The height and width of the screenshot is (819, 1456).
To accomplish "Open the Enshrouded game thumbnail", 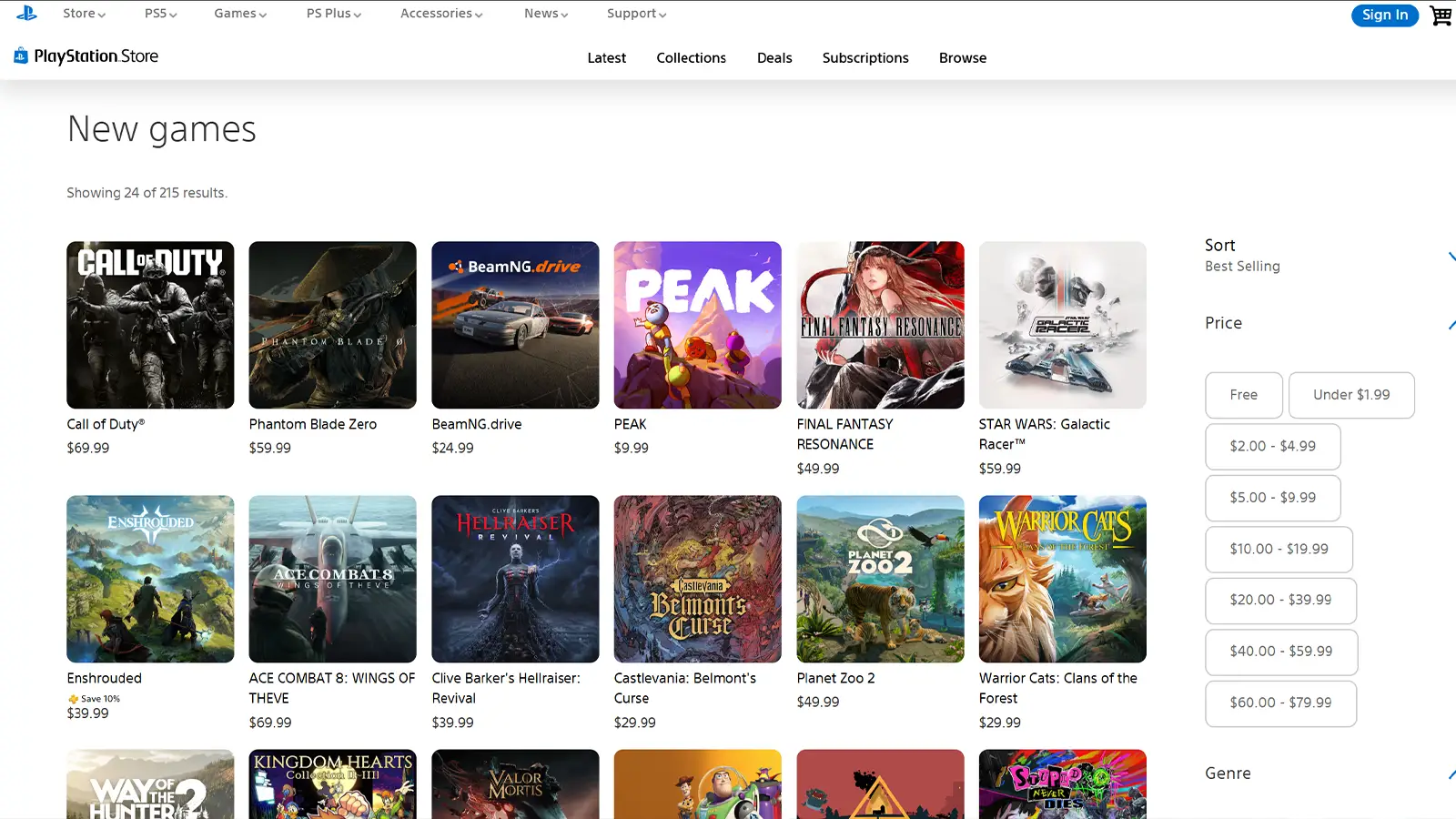I will coord(150,579).
